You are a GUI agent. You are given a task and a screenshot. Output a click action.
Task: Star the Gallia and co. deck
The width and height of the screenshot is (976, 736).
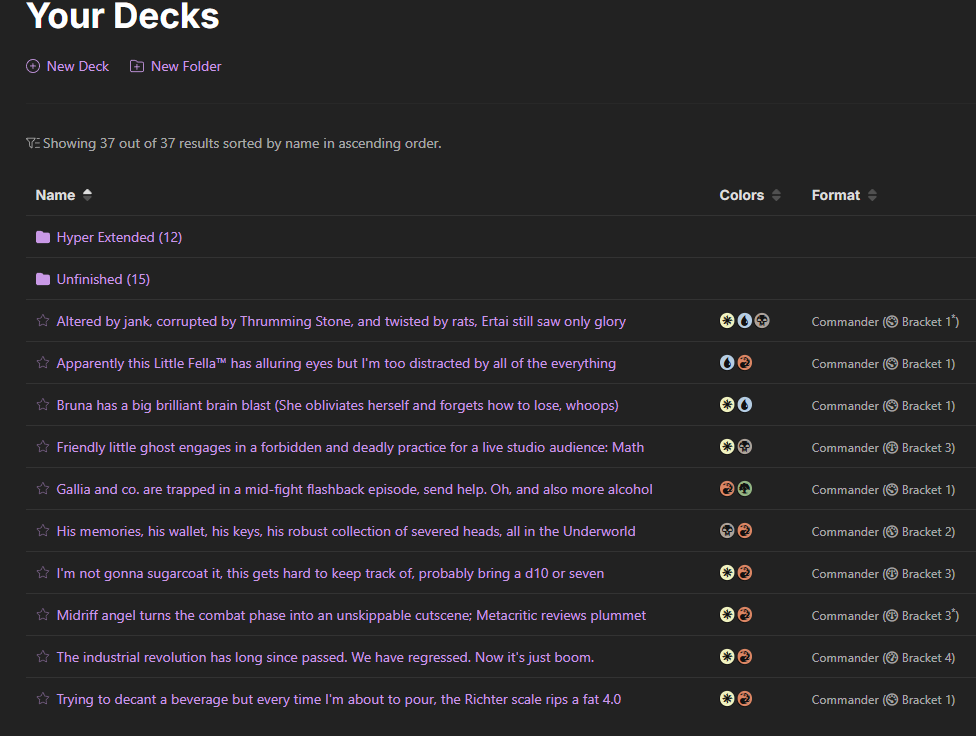coord(43,489)
